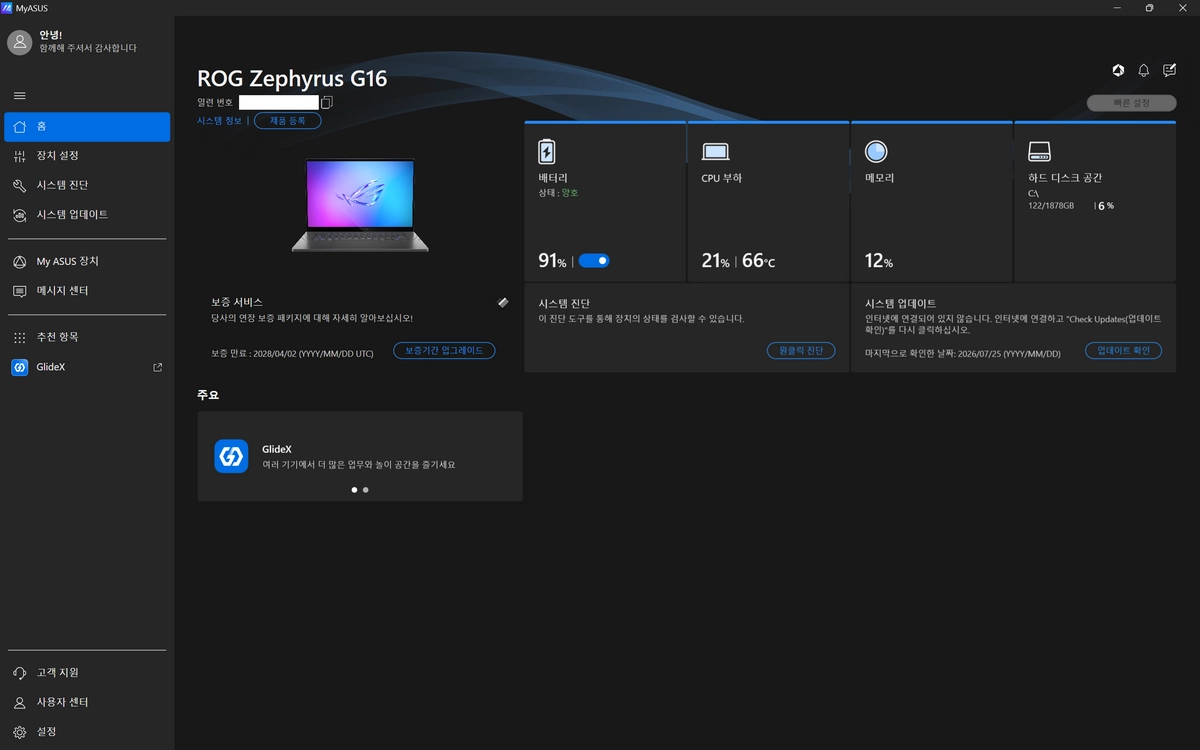The height and width of the screenshot is (750, 1200).
Task: Click the 시스템 정보 link
Action: [x=220, y=121]
